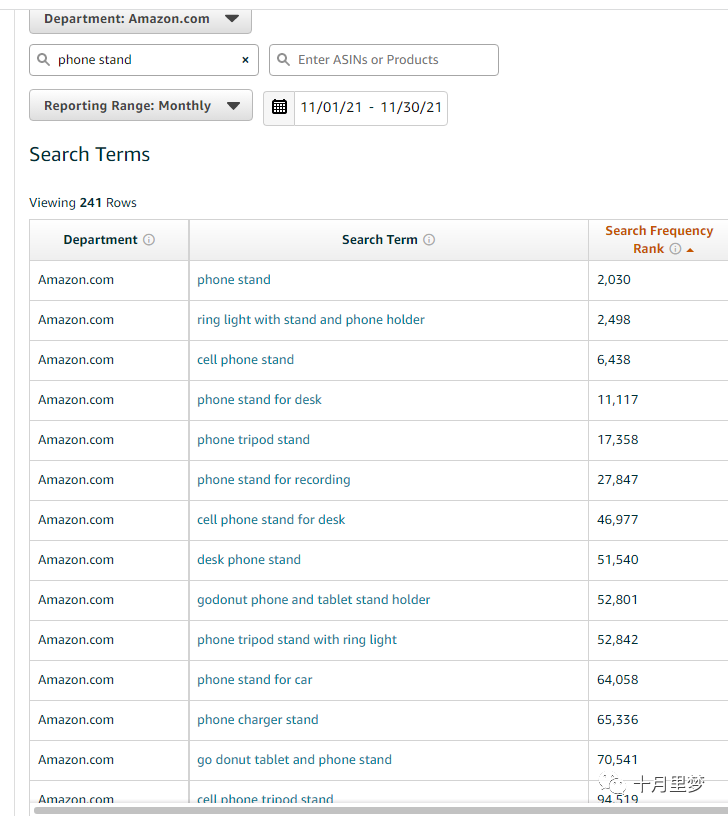
Task: Click the Enter ASINs or Products field
Action: [x=384, y=60]
